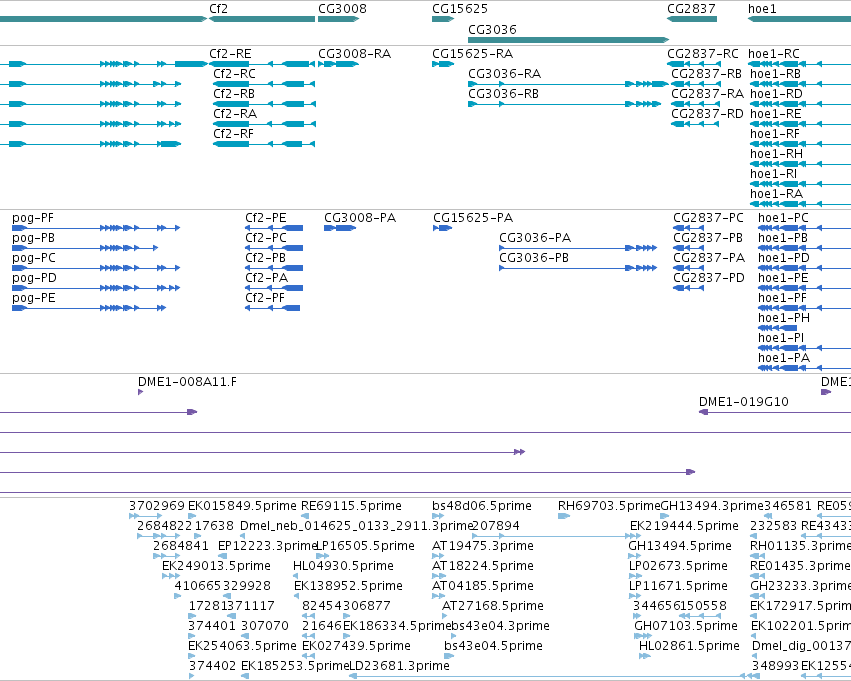Viewport: 851px width, 681px height.
Task: Select the CG3036 gene bar
Action: pyautogui.click(x=568, y=40)
